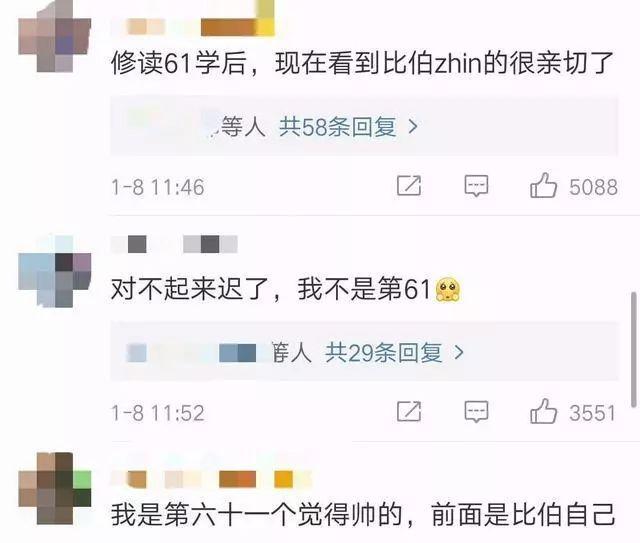Open the first commenter's username
640x543 pixels.
point(193,20)
